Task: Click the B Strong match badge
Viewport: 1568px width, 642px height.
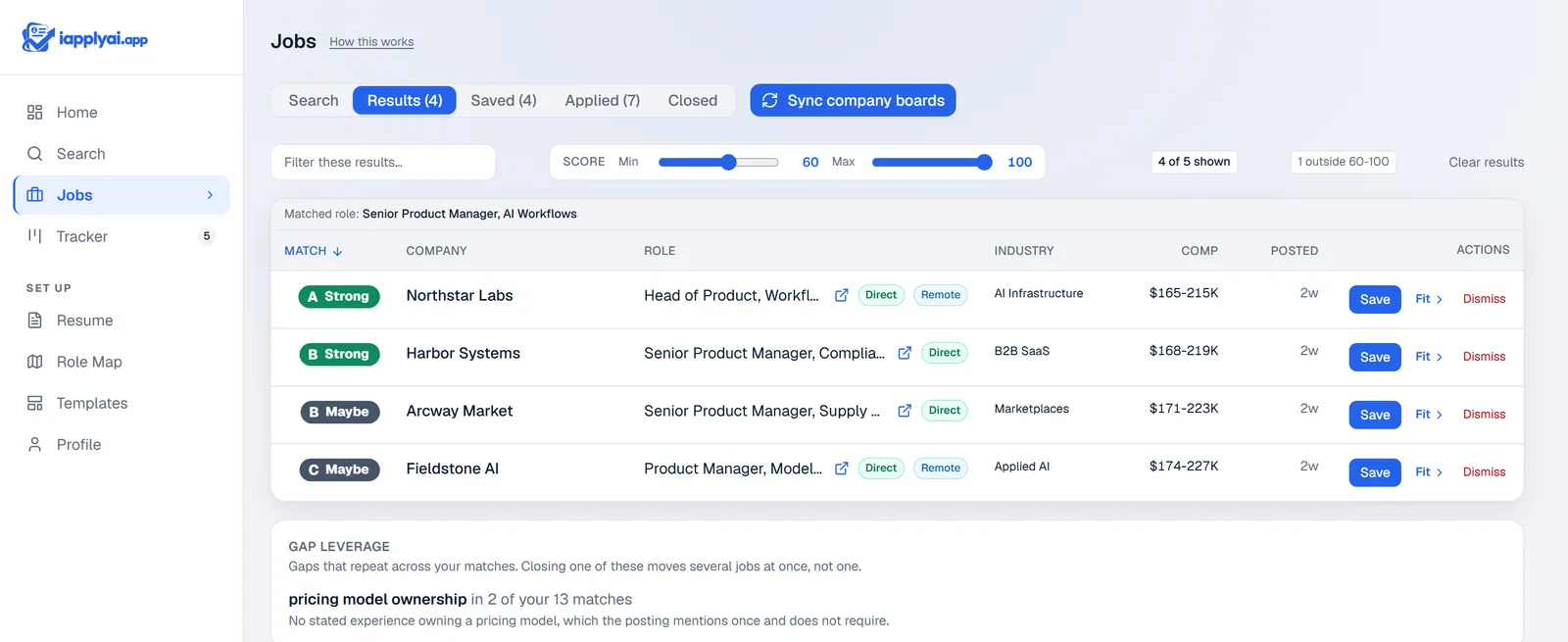Action: click(339, 354)
